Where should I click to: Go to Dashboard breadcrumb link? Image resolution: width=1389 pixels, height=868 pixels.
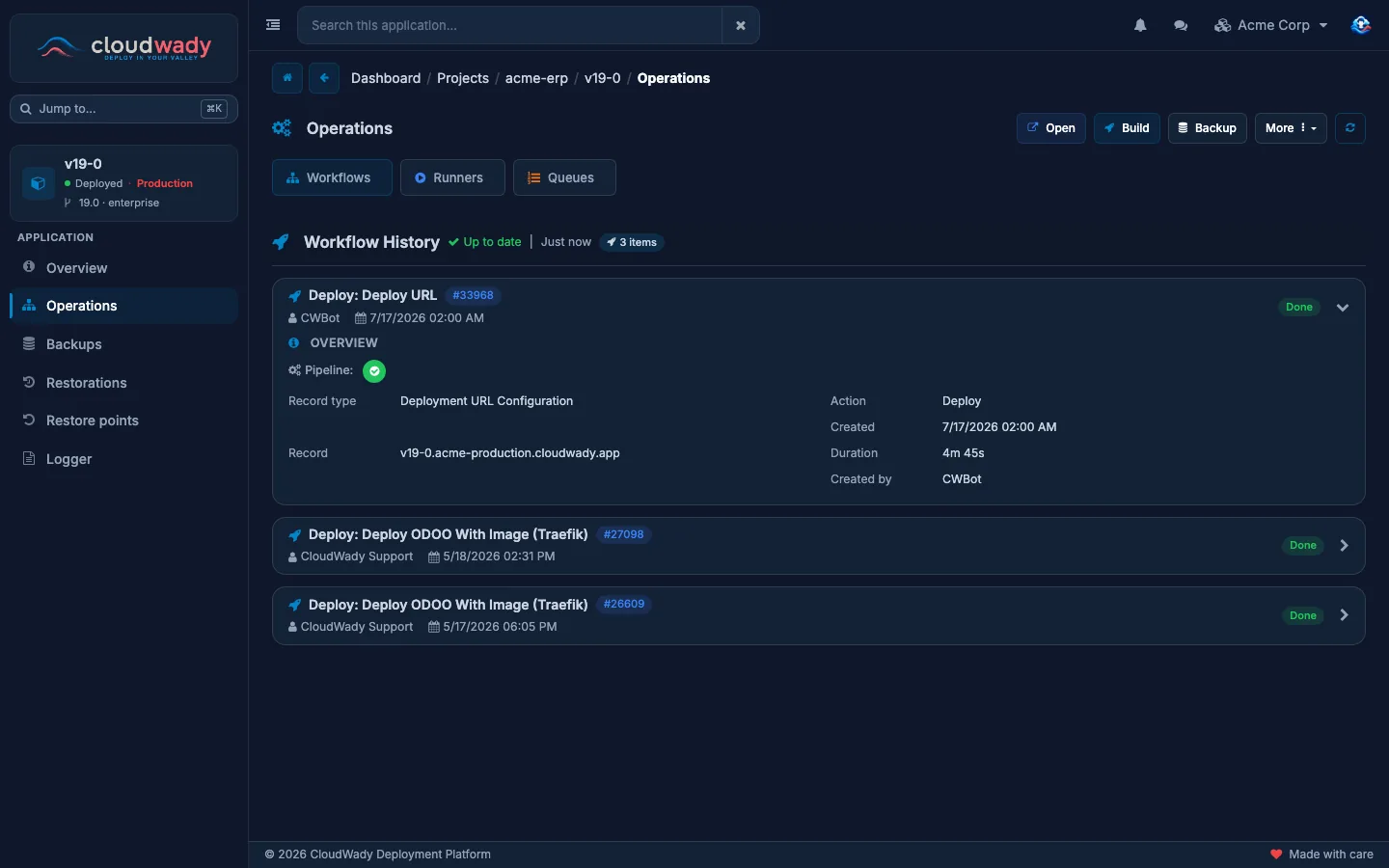coord(386,78)
